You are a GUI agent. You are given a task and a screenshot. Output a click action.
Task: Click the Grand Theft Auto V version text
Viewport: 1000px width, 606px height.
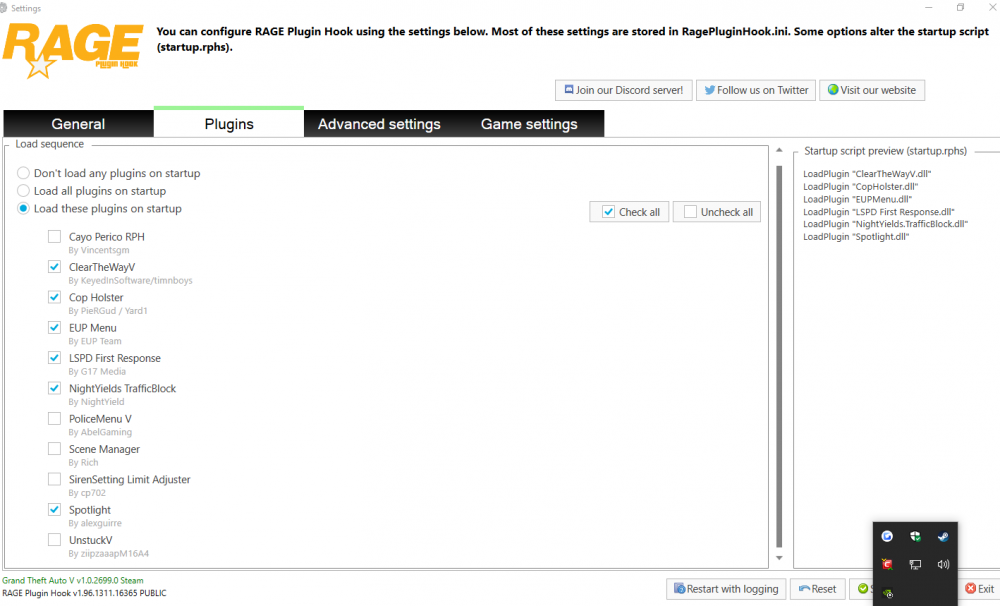coord(73,580)
